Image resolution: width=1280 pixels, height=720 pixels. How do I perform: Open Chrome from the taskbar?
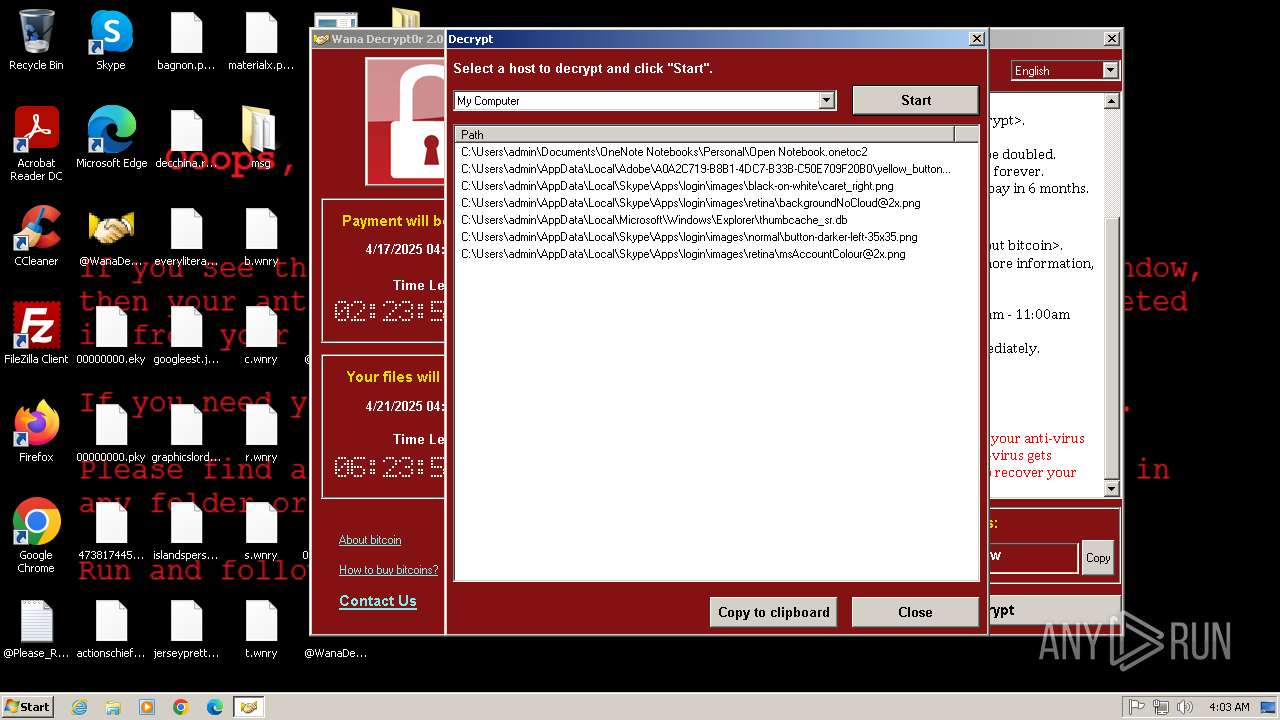click(x=181, y=707)
